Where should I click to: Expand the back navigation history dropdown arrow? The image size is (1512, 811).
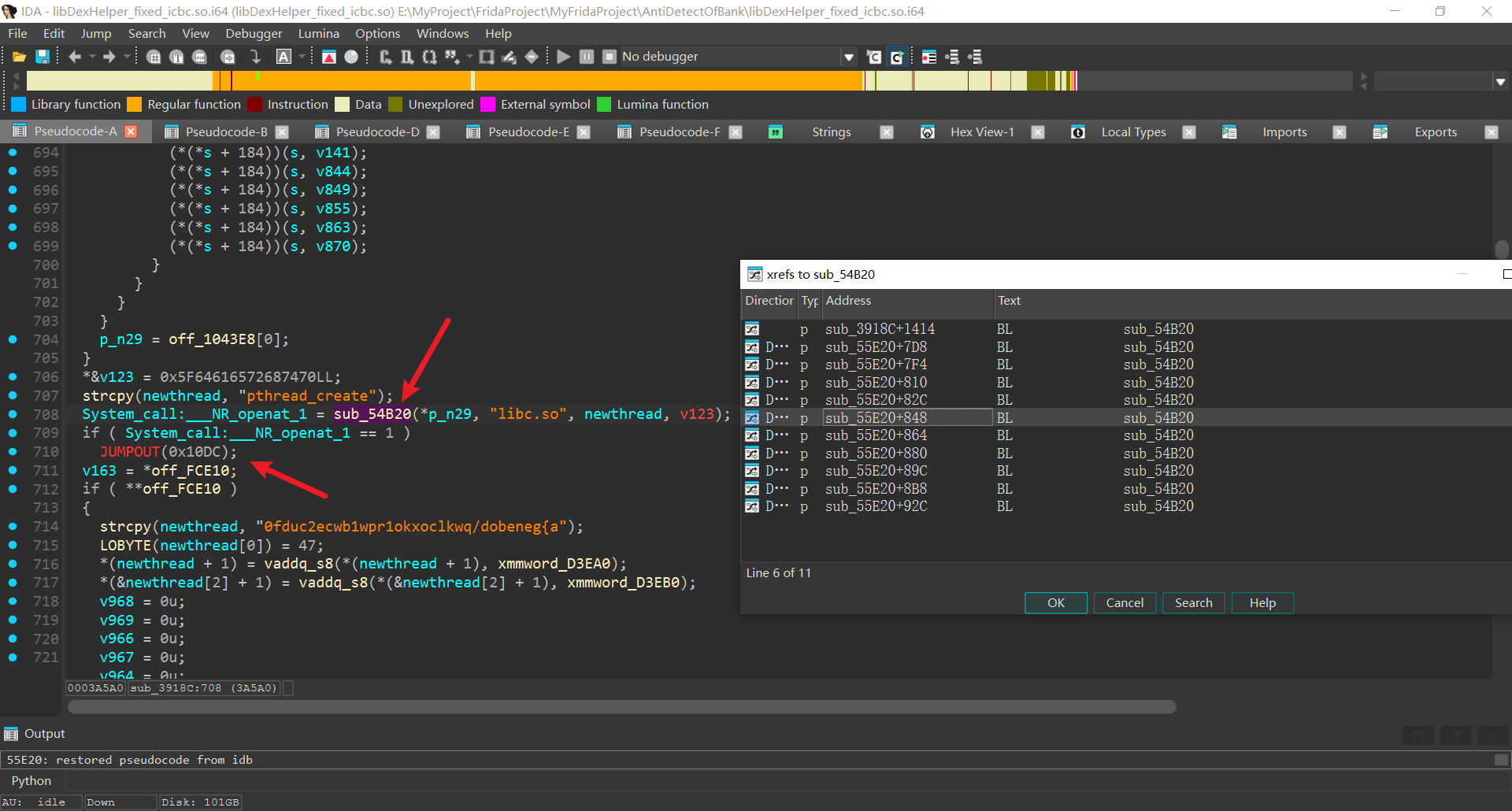pyautogui.click(x=92, y=57)
